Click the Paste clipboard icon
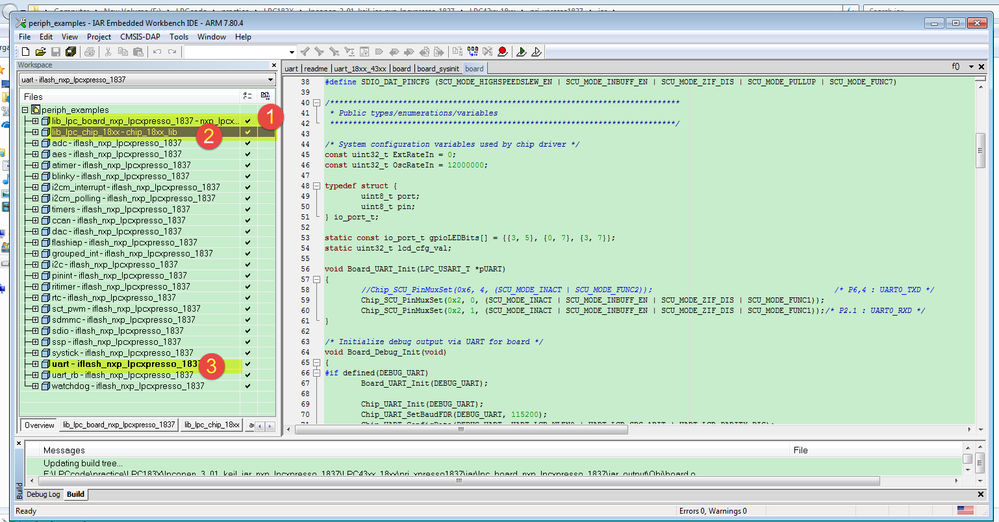Screen dimensions: 999x522 coord(138,52)
